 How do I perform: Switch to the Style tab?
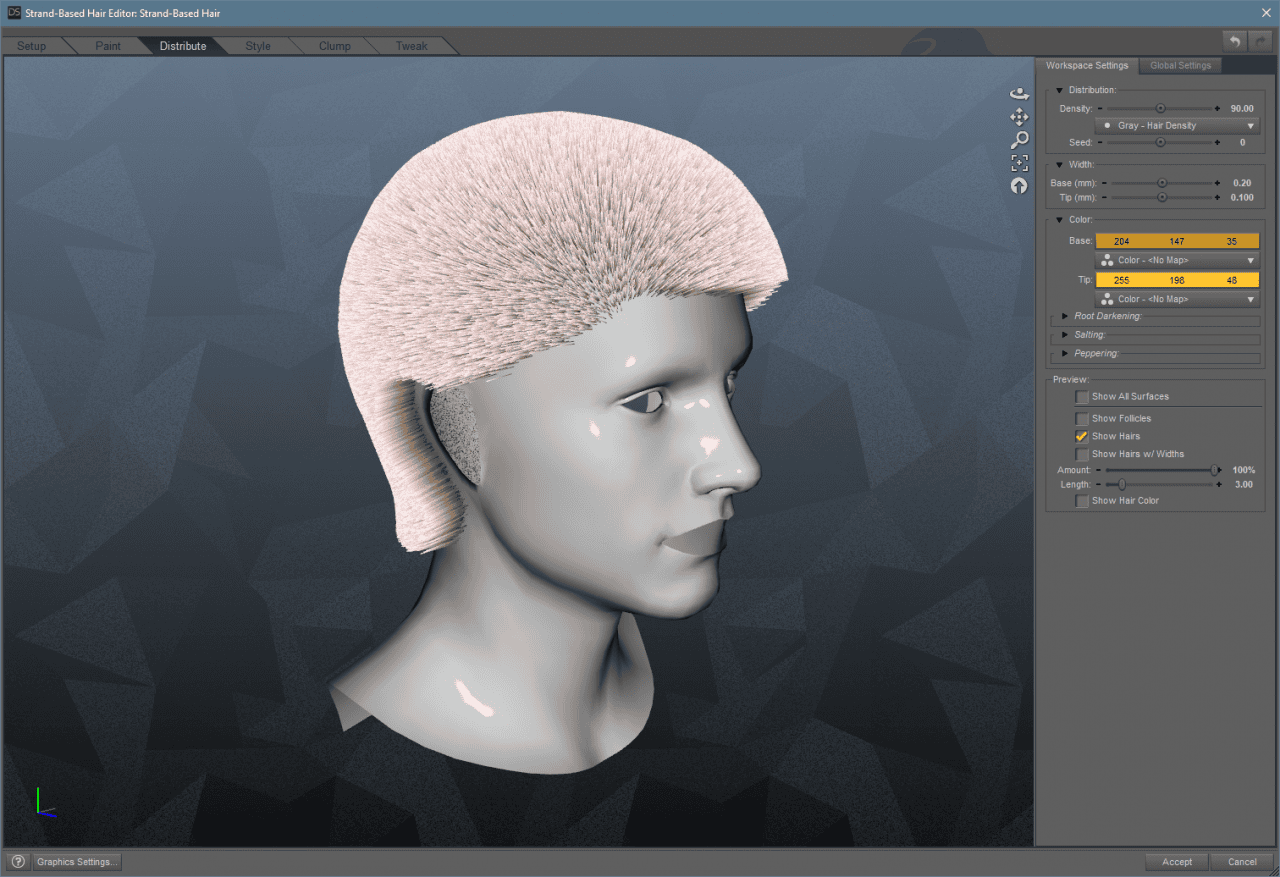tap(258, 45)
